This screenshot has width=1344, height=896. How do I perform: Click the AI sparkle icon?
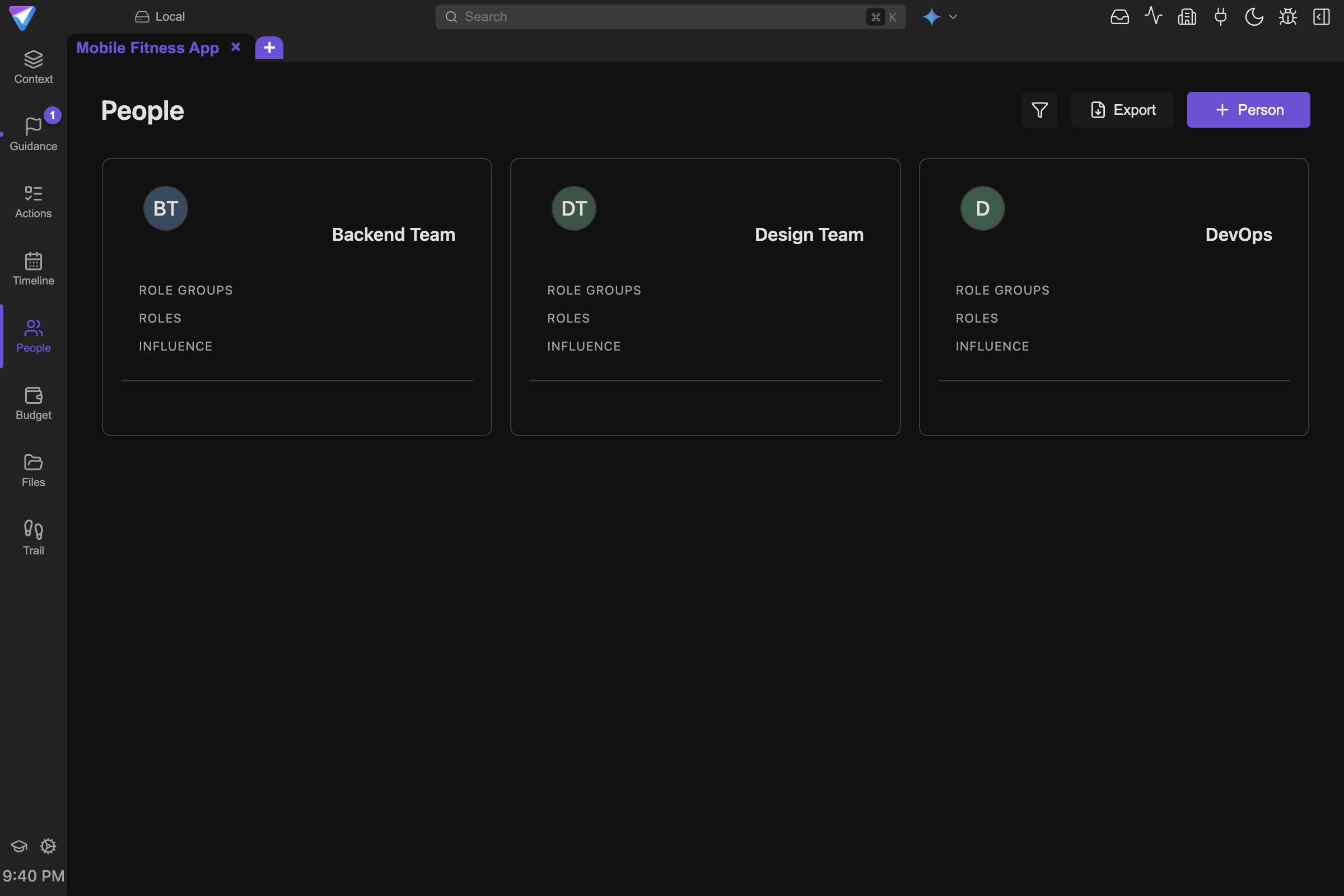pos(931,17)
